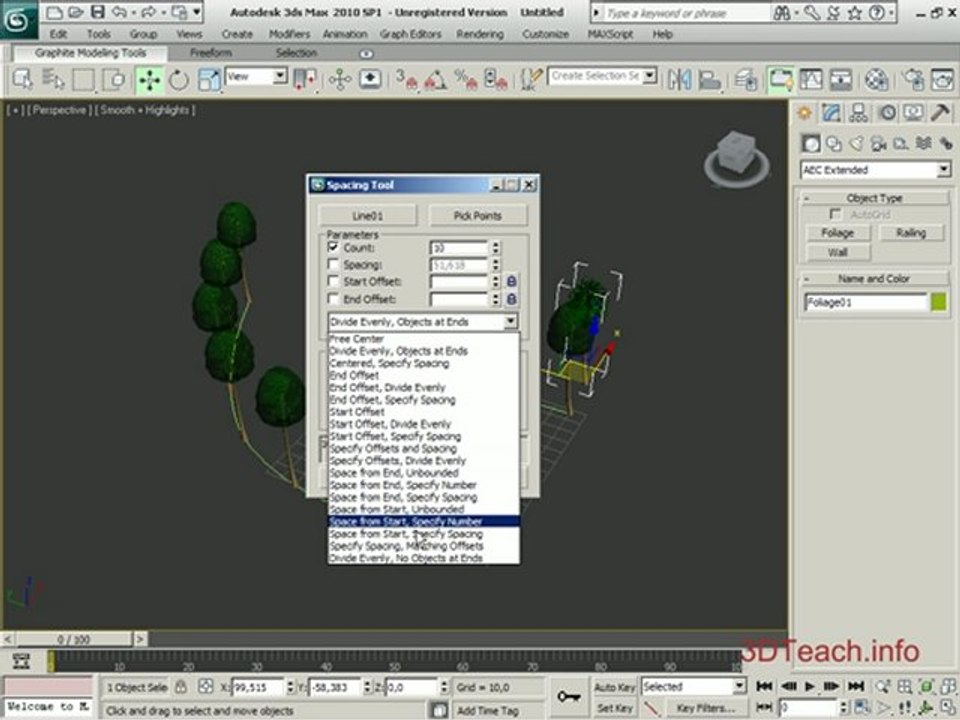Click the Play Animation button

[x=809, y=686]
